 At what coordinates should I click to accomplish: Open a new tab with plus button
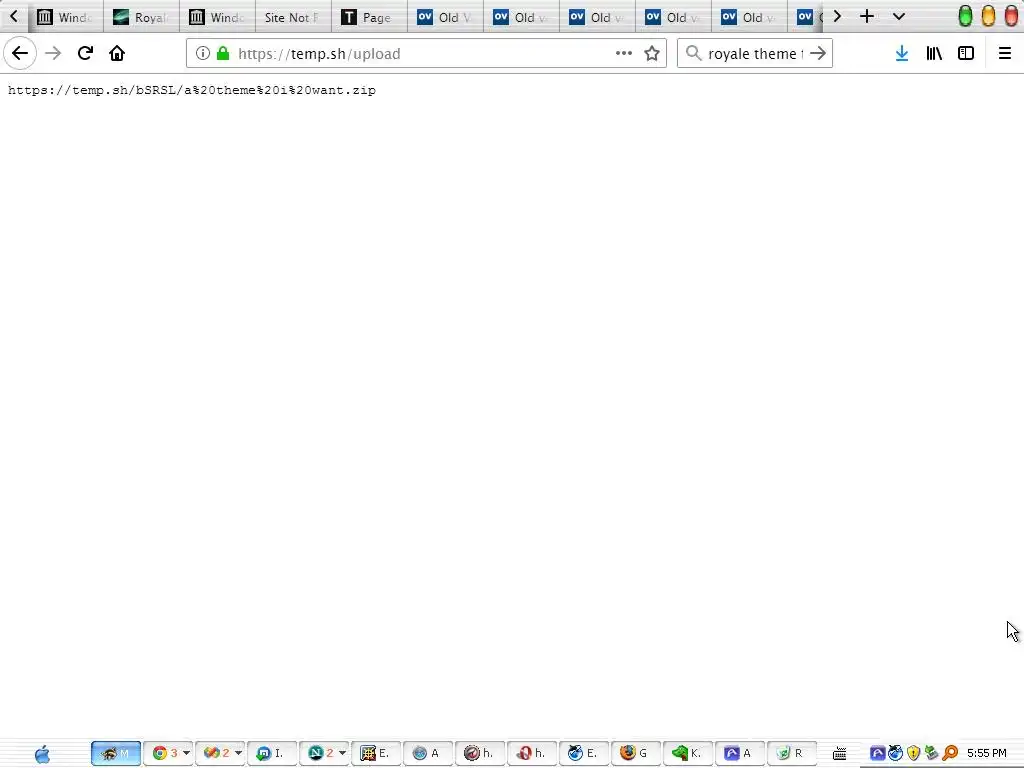tap(867, 16)
